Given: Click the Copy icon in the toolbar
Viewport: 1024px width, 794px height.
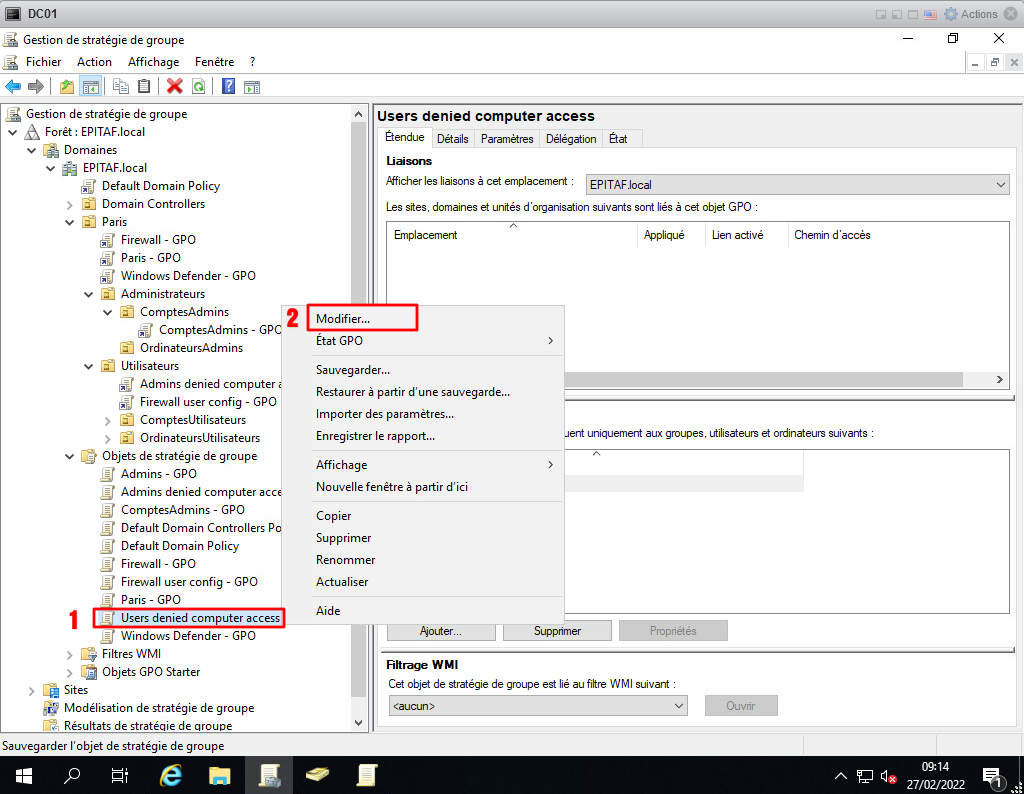Looking at the screenshot, I should click(121, 87).
